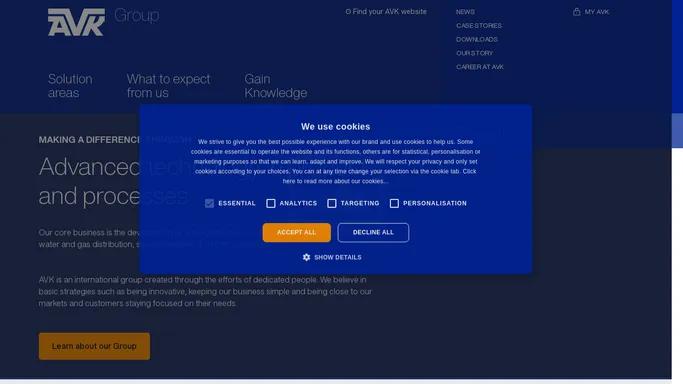Open What to expect from us menu

tap(169, 86)
